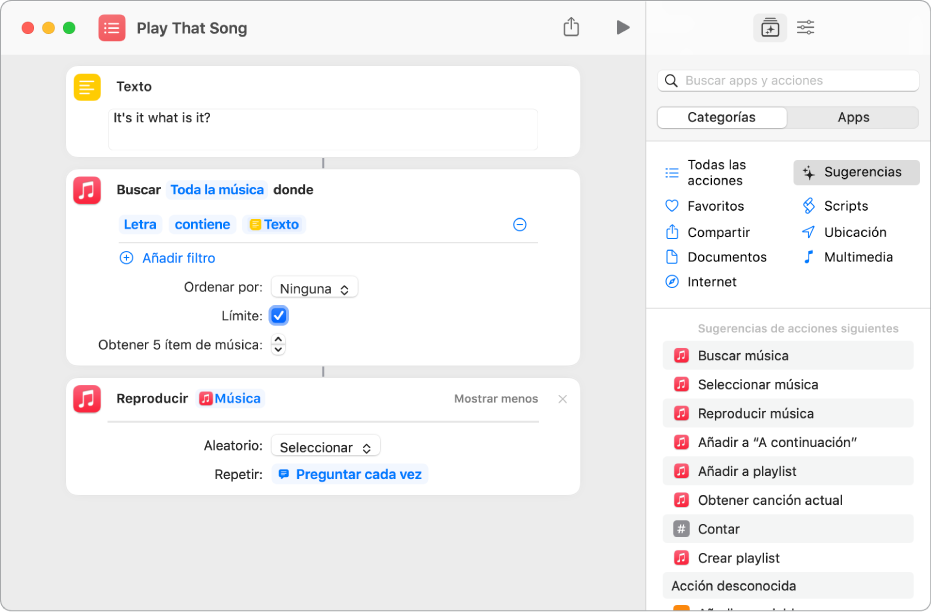Open the Internet category
The width and height of the screenshot is (931, 612).
701,282
